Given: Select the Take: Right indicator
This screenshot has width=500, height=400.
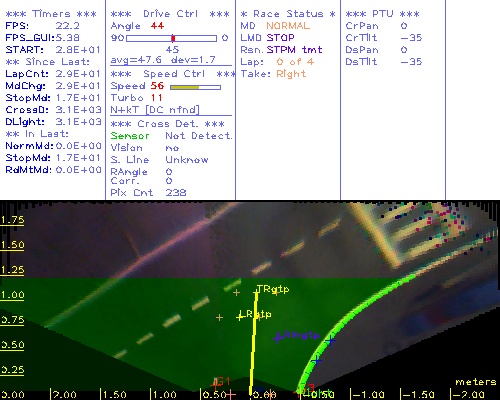Looking at the screenshot, I should coord(273,74).
